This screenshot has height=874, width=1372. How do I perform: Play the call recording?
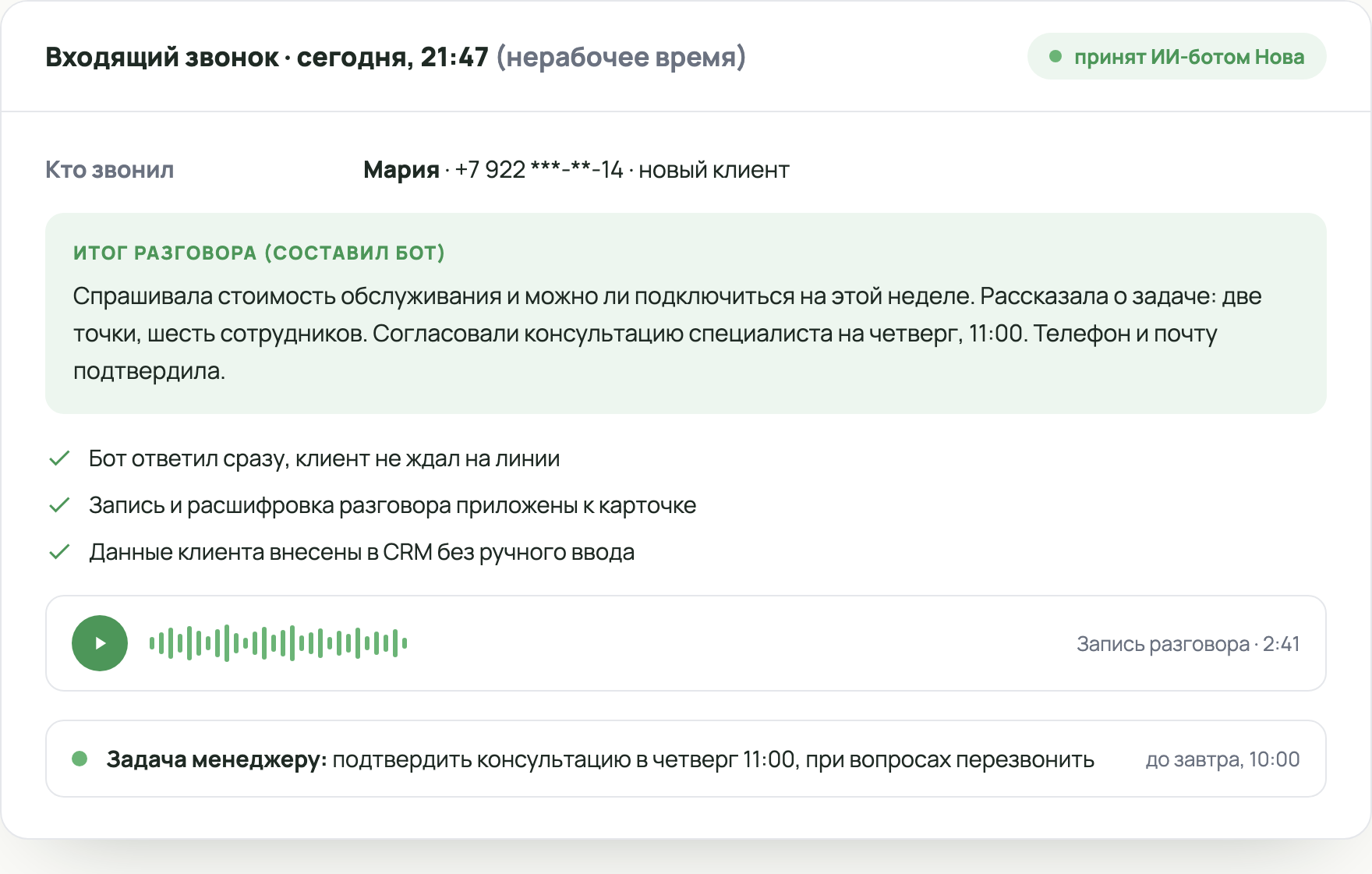point(100,643)
